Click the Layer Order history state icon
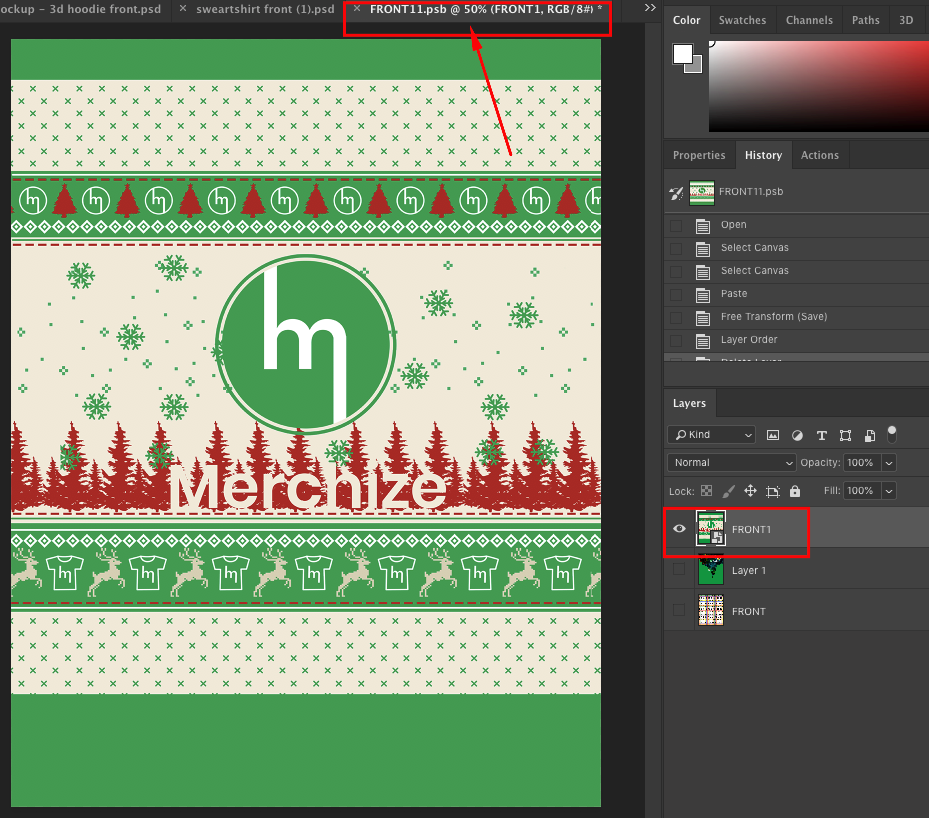This screenshot has width=929, height=818. coord(703,341)
